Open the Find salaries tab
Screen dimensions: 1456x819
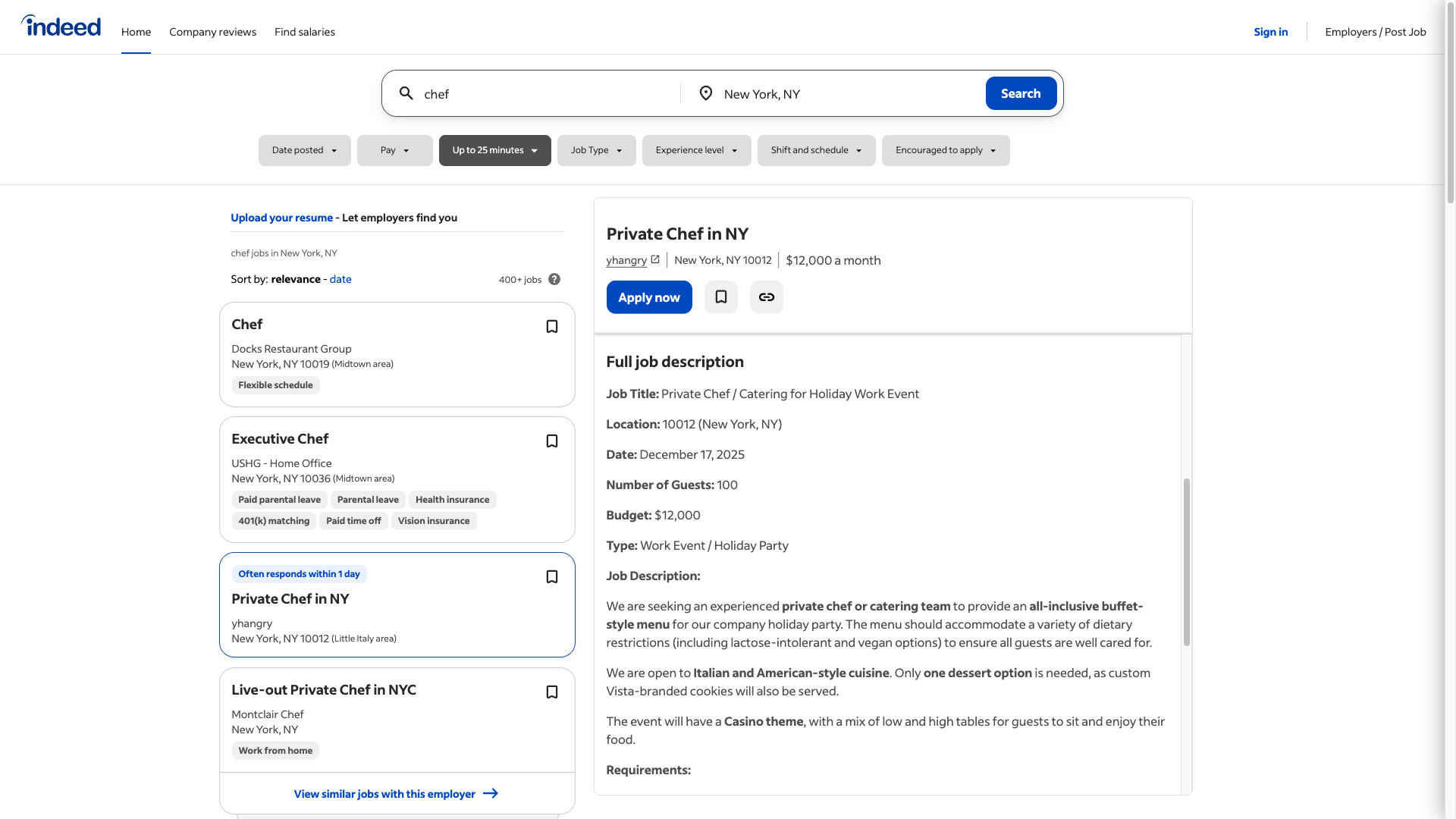pos(304,32)
